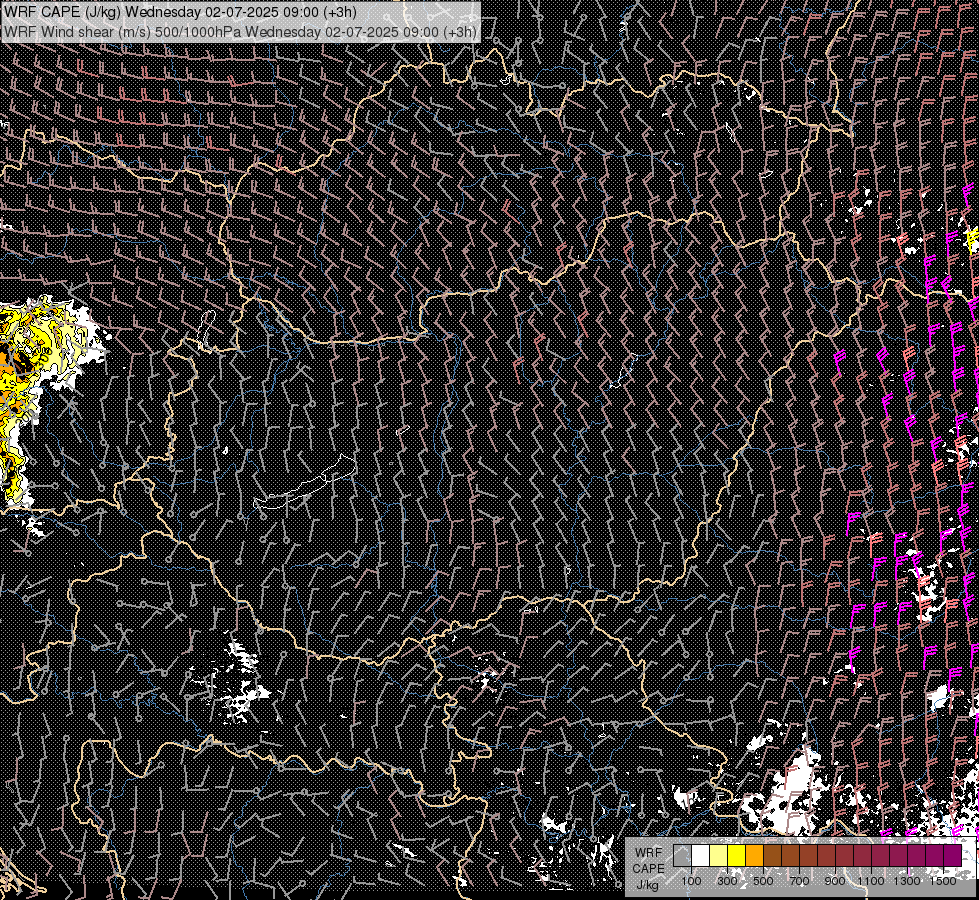979x900 pixels.
Task: Click the gray swatch in the CAPE legend
Action: (682, 856)
